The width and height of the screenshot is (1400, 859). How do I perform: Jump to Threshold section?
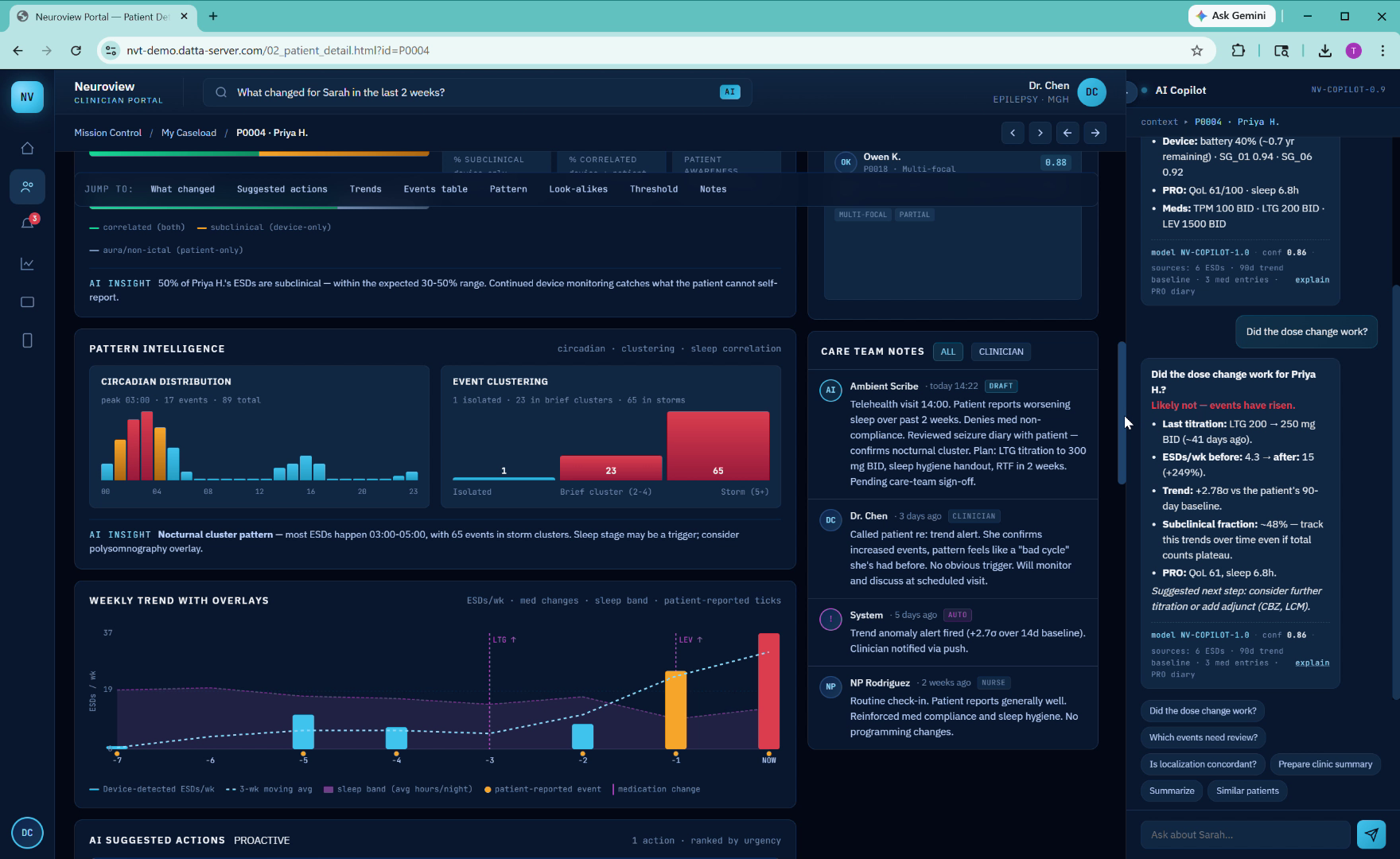[654, 189]
